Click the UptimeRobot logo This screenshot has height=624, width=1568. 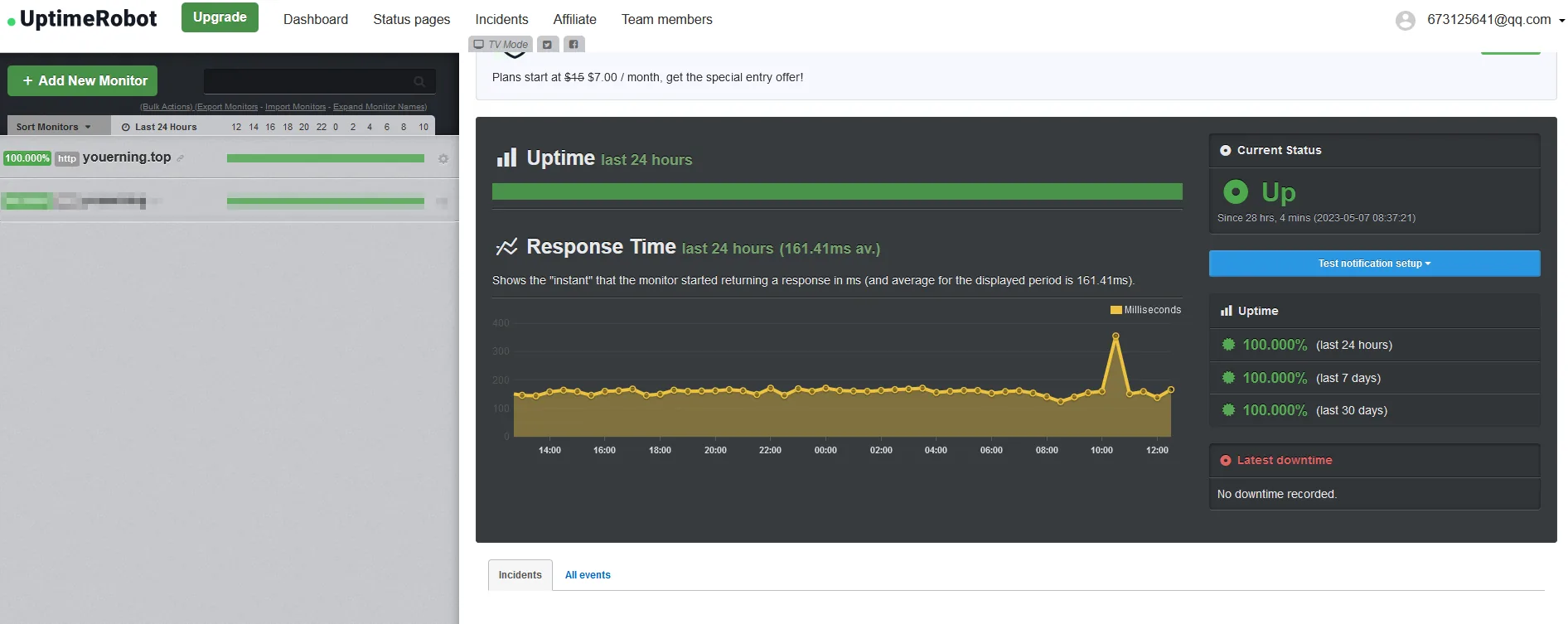tap(82, 19)
